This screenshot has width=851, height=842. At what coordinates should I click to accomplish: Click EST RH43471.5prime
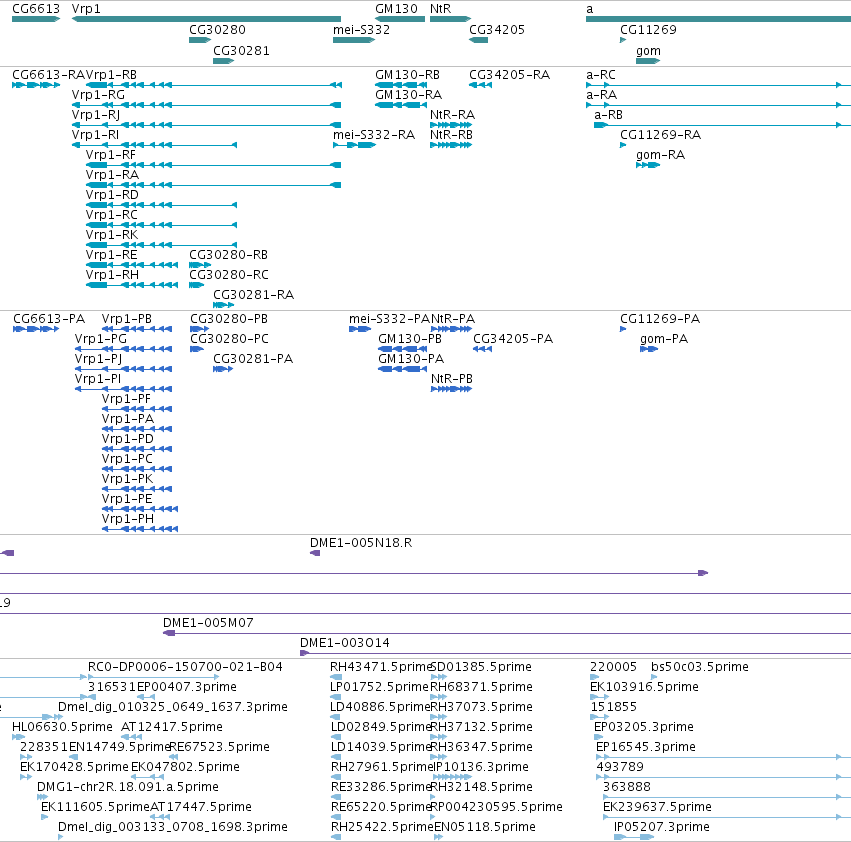coord(336,677)
